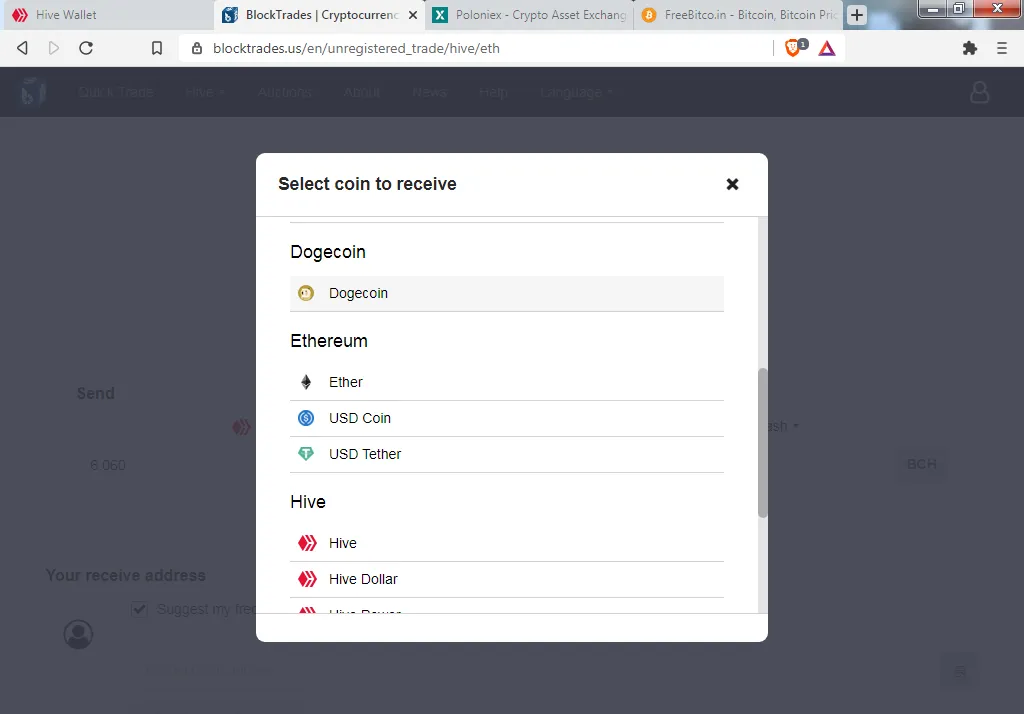This screenshot has height=714, width=1024.
Task: Choose Ether as coin to receive
Action: (x=507, y=382)
